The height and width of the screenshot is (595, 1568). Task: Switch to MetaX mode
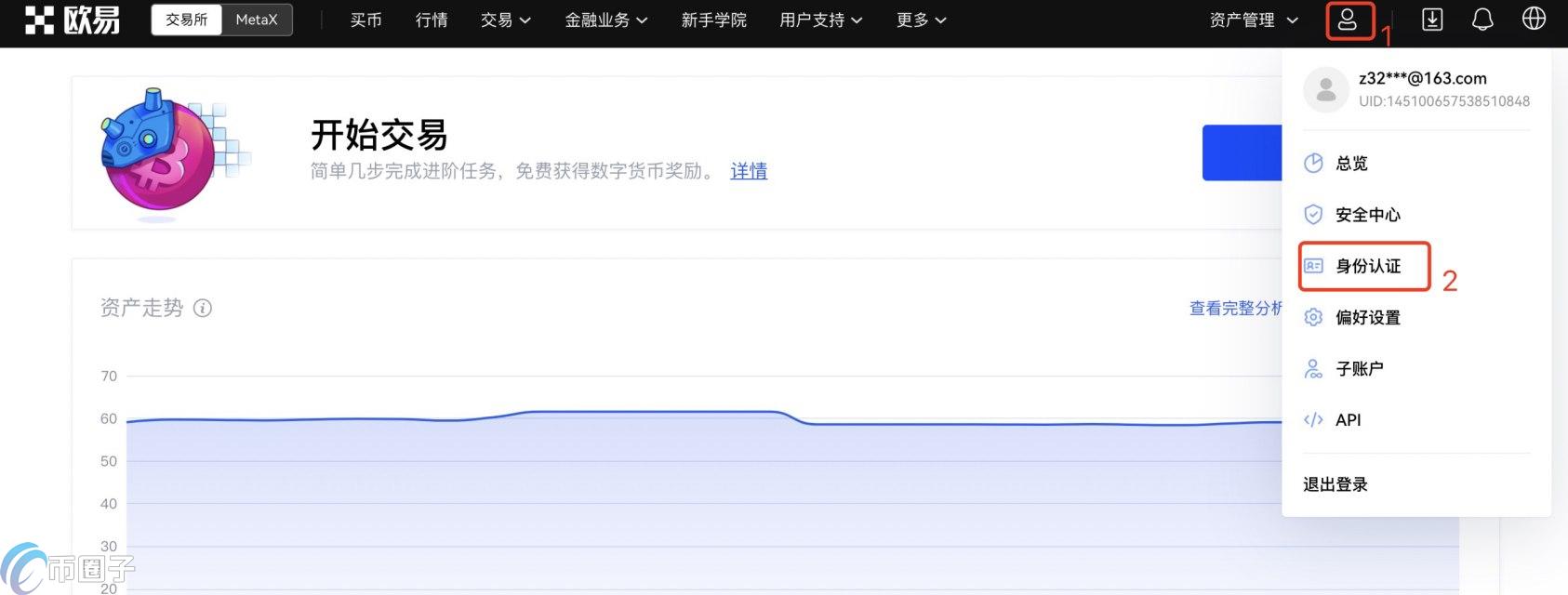tap(257, 20)
